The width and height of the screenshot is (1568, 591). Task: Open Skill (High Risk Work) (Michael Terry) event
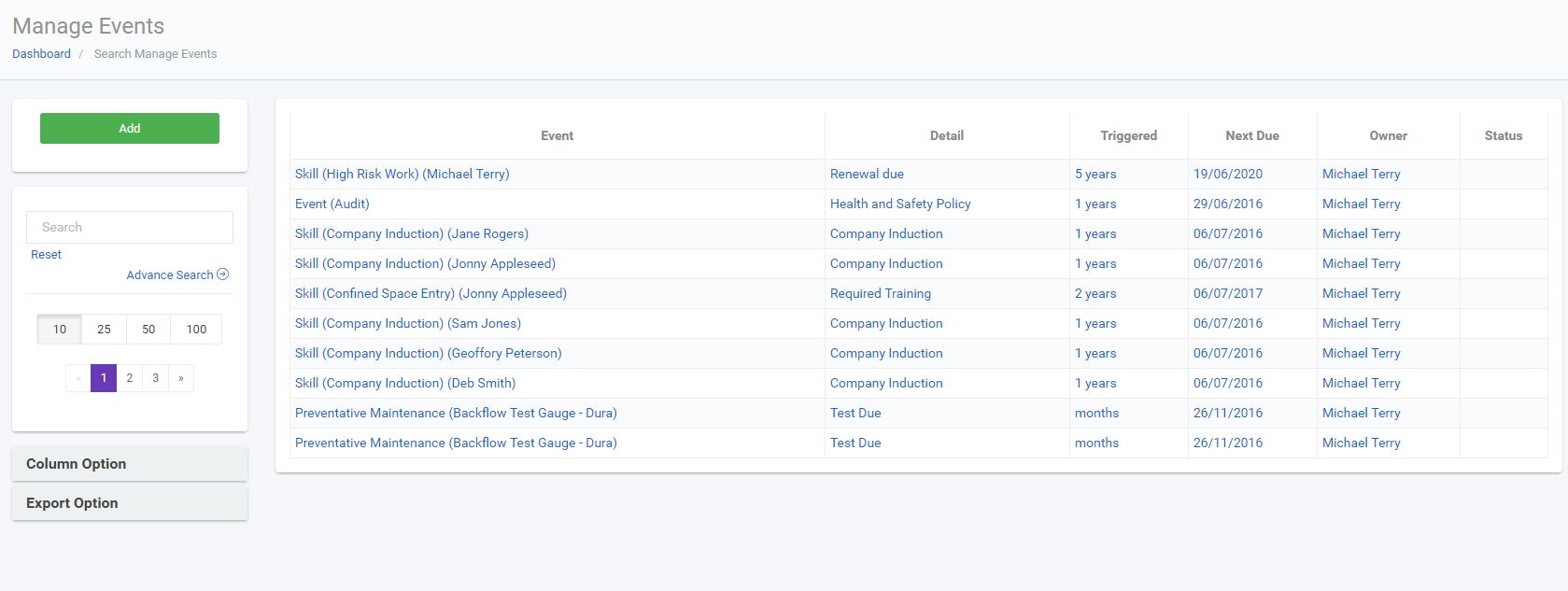coord(403,174)
